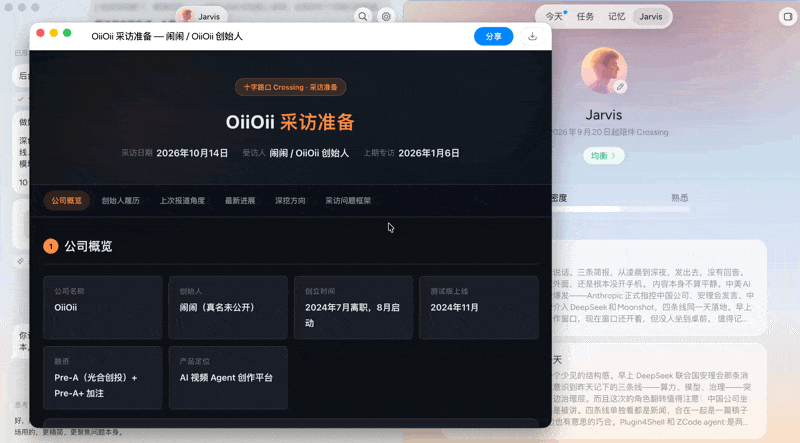800x443 pixels.
Task: Click the 融资 Pre-A card
Action: tap(103, 378)
